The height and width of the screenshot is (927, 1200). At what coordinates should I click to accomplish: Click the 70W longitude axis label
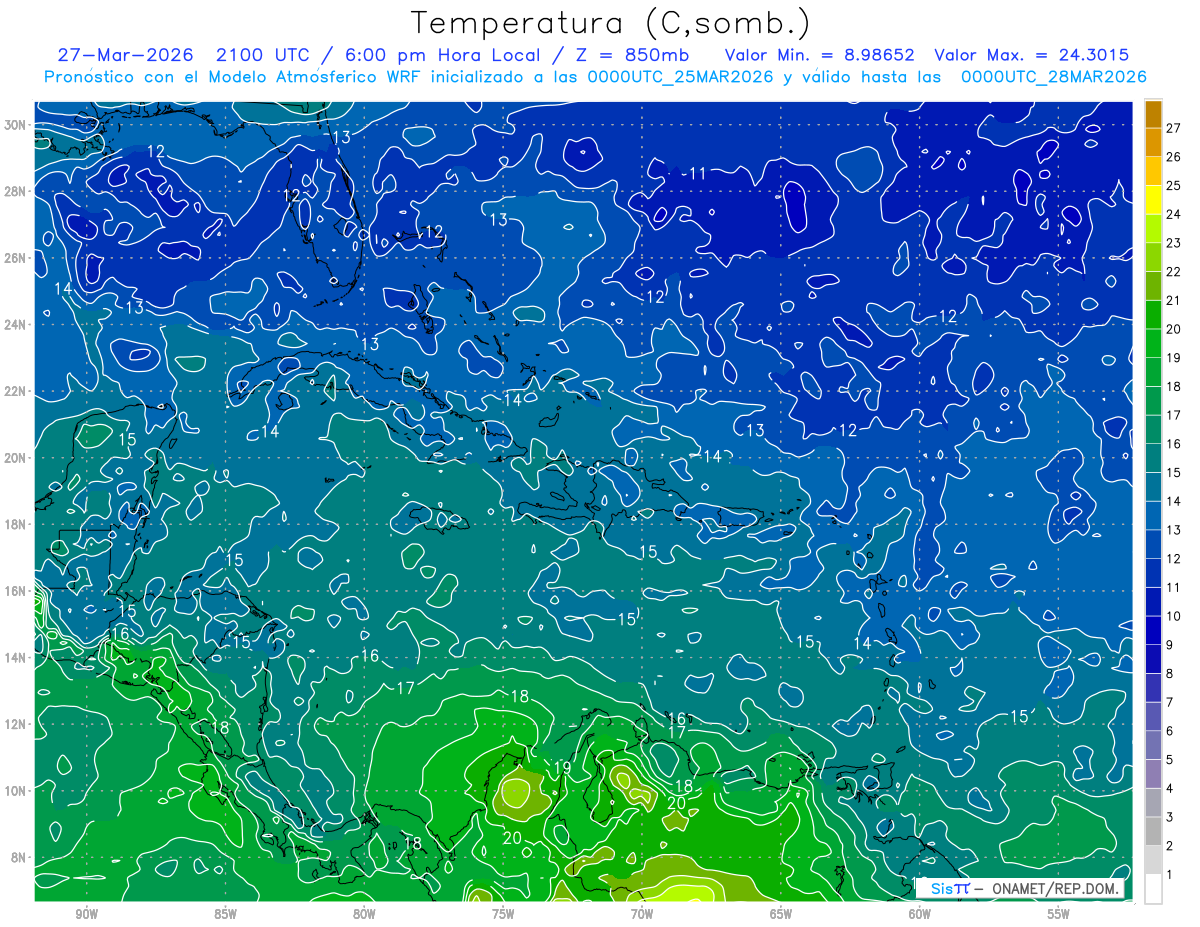(x=641, y=913)
